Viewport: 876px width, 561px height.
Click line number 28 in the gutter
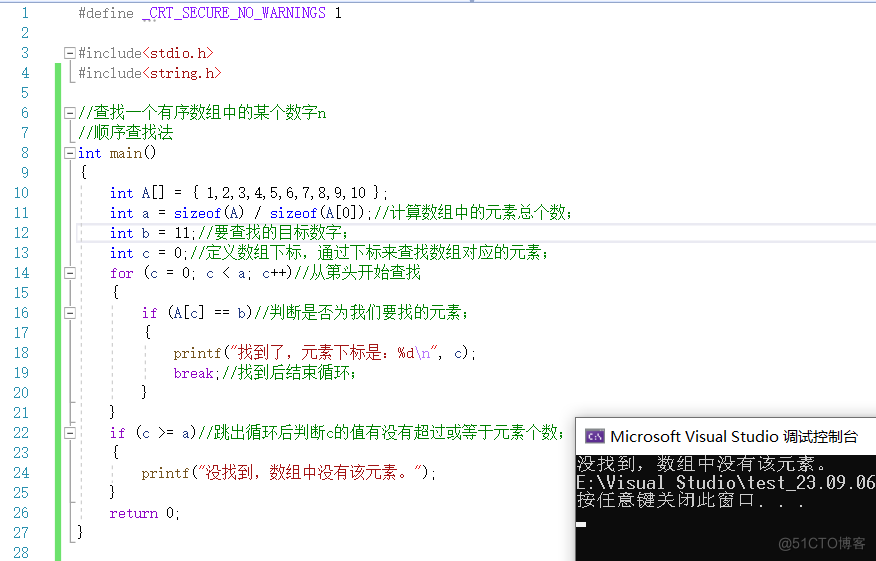tap(21, 553)
